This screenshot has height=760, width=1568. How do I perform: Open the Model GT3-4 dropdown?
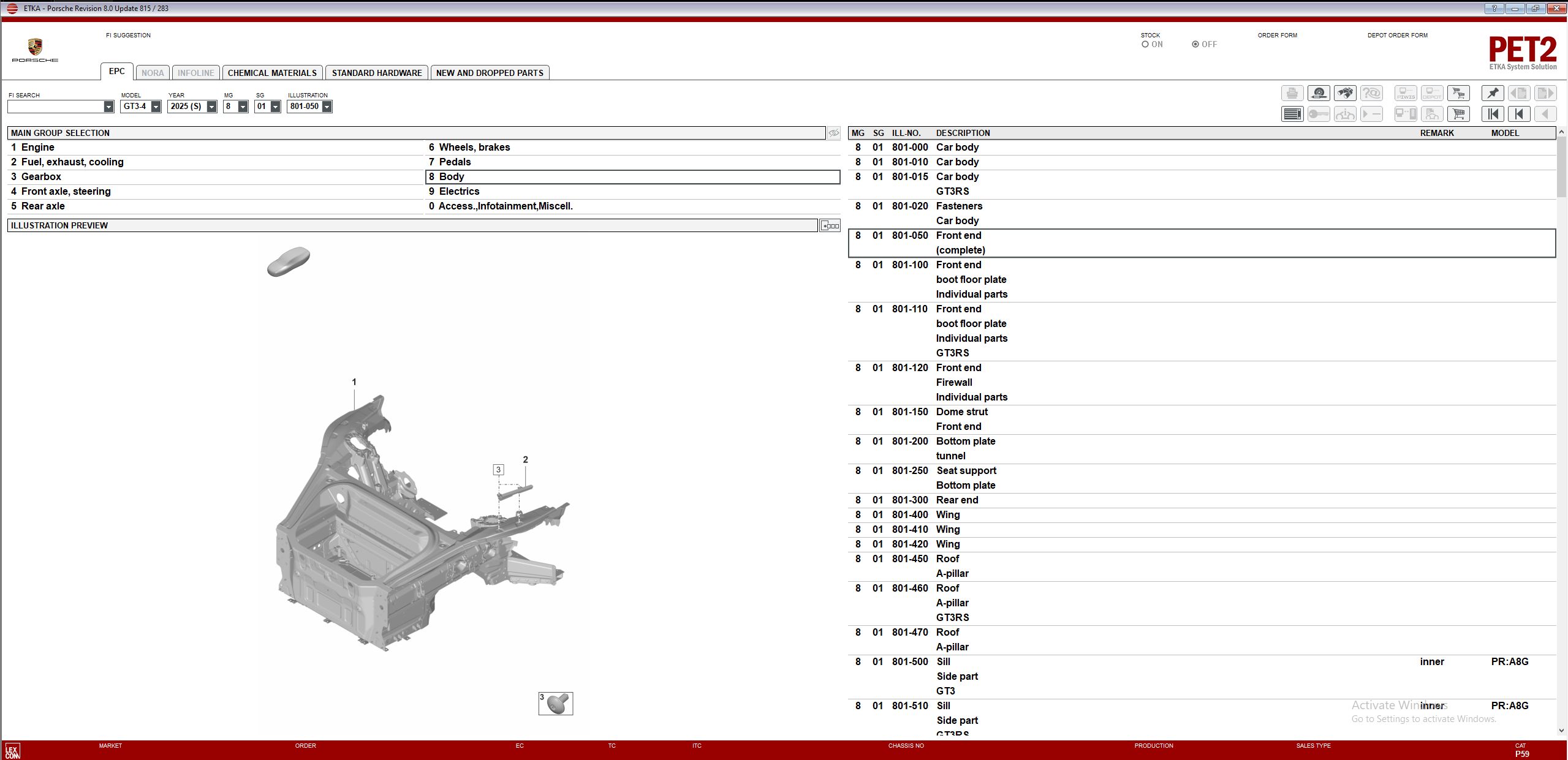[x=156, y=107]
